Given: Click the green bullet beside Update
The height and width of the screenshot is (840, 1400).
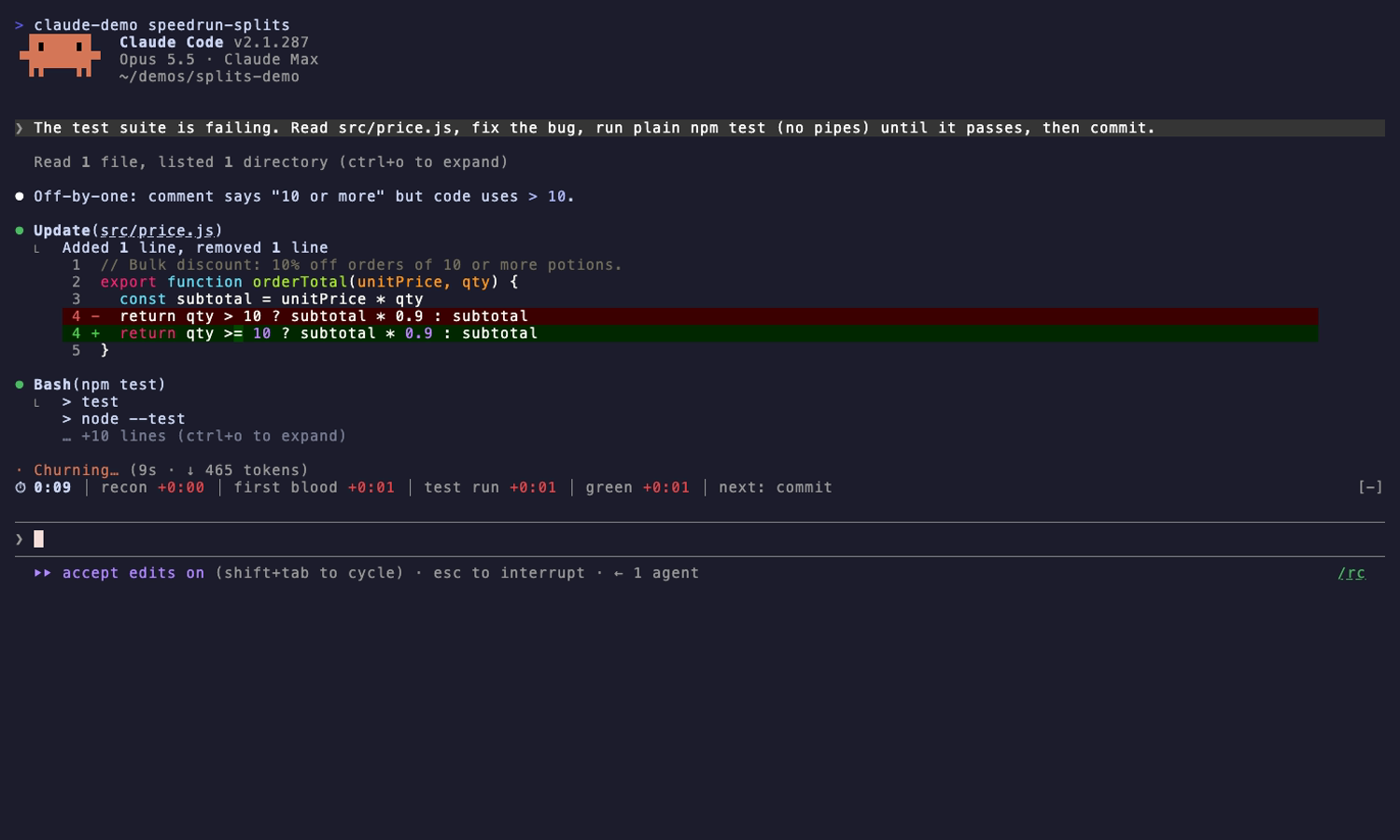Looking at the screenshot, I should [20, 231].
